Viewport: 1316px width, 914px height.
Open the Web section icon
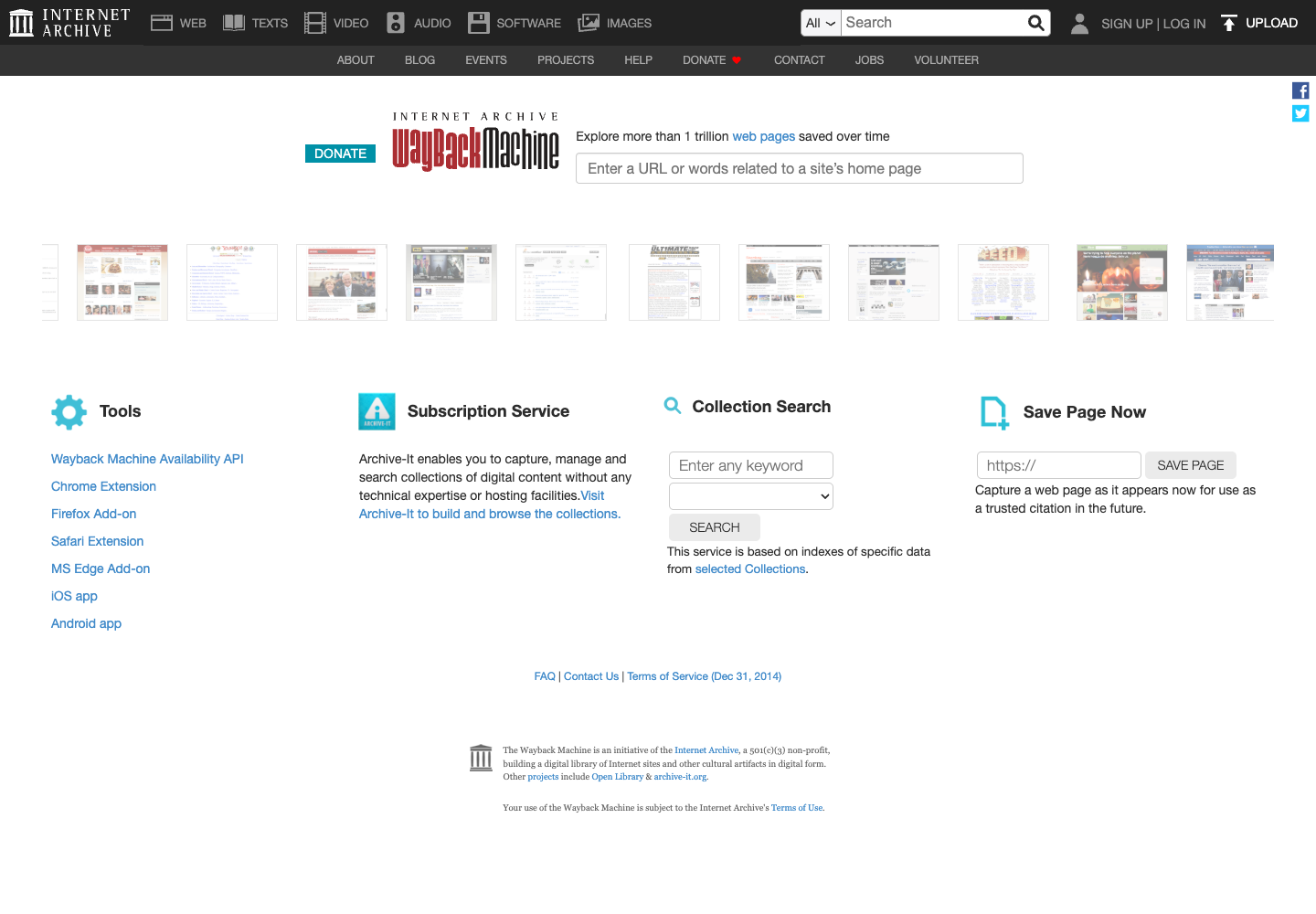[162, 23]
